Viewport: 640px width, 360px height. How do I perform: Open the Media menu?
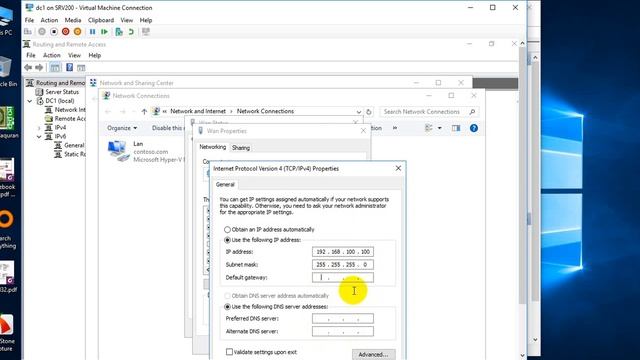[73, 20]
